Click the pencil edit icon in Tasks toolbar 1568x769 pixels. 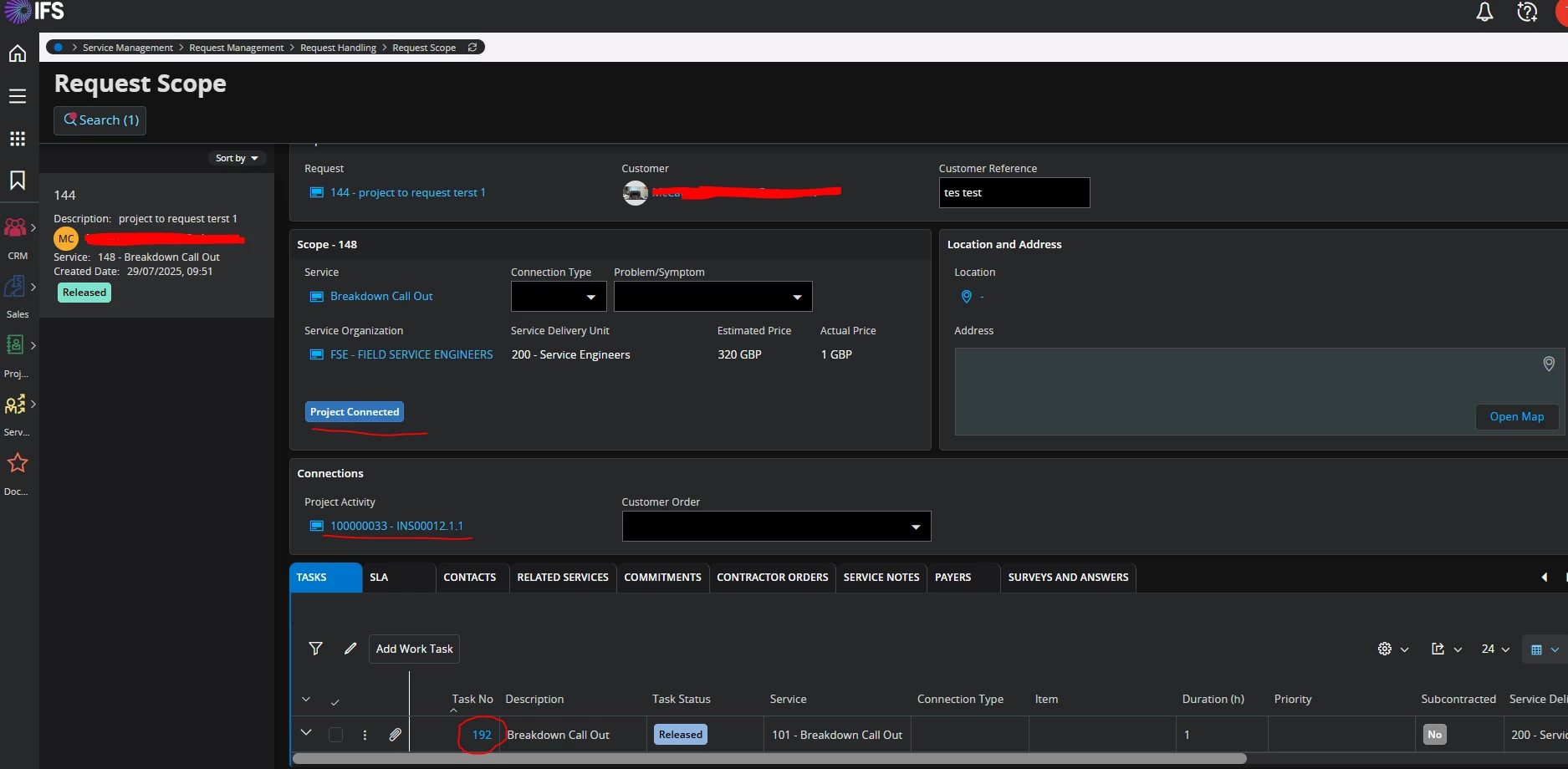click(350, 649)
